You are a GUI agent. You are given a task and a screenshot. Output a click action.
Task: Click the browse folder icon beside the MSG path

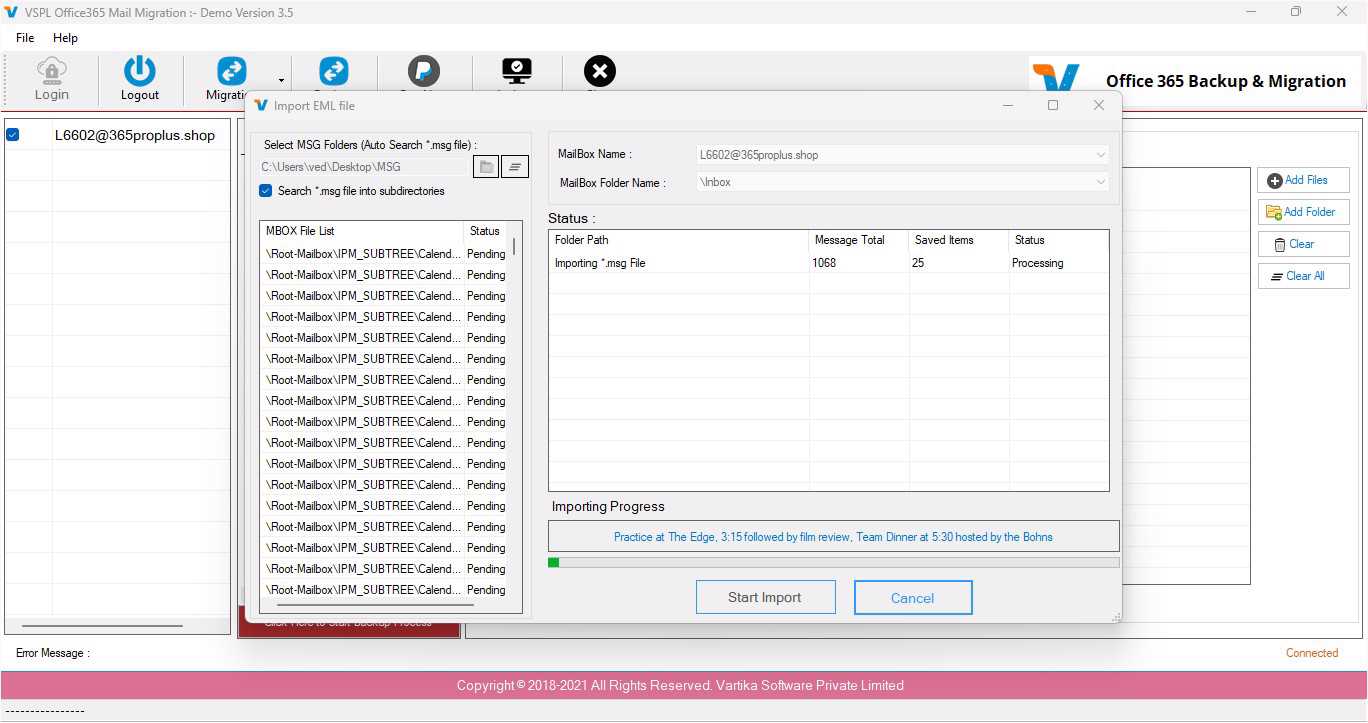486,167
